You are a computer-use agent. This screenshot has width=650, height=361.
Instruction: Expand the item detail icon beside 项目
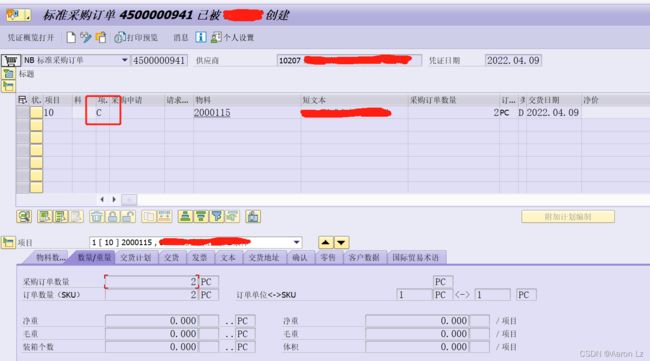tap(8, 242)
